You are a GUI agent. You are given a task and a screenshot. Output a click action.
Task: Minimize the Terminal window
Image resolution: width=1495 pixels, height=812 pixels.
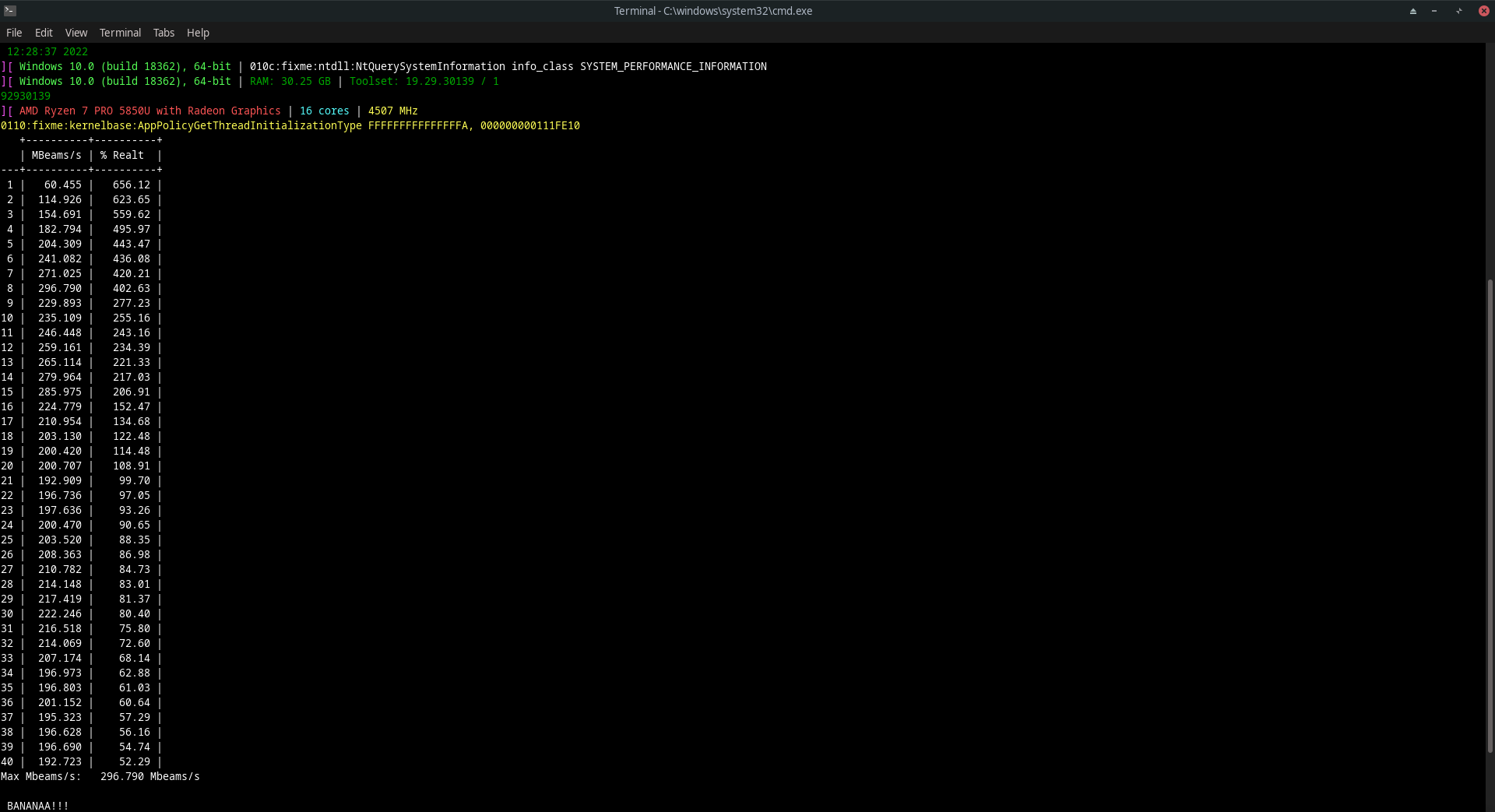tap(1434, 11)
